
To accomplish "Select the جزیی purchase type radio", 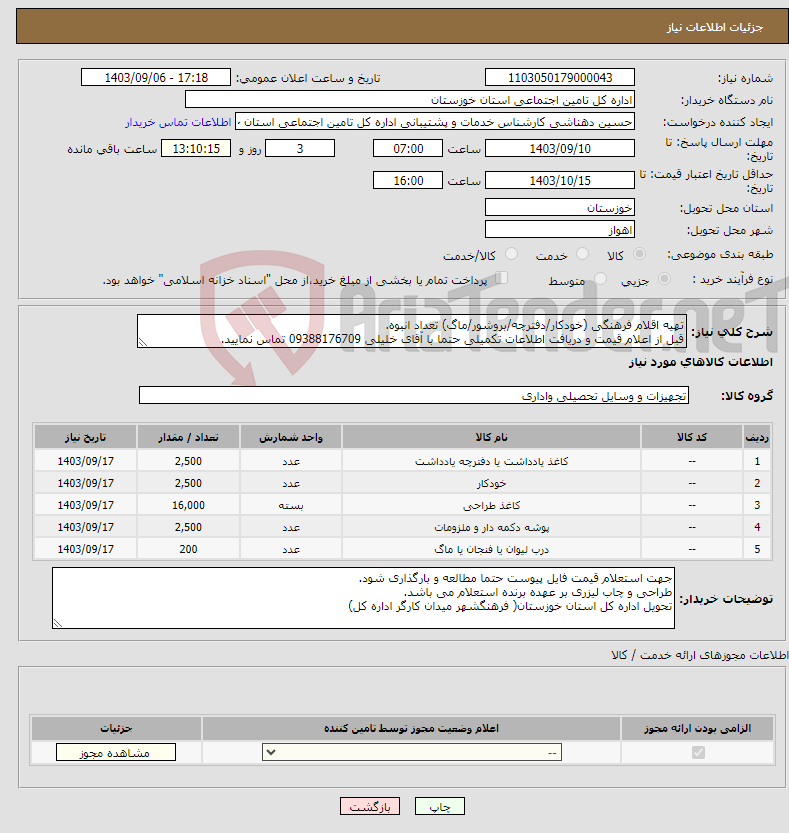I will (664, 278).
